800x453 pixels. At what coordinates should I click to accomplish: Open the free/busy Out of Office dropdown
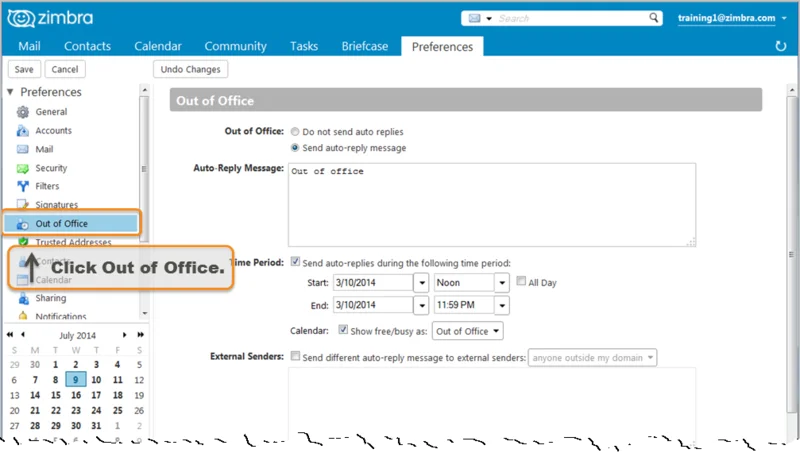click(x=467, y=331)
